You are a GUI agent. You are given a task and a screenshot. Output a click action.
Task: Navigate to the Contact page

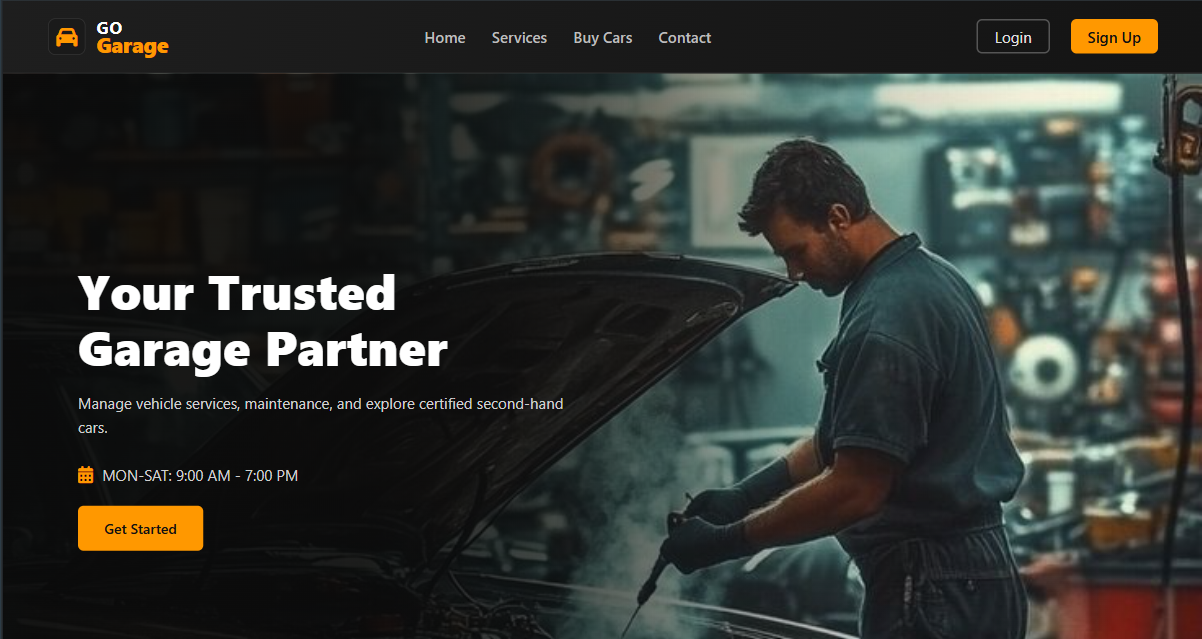coord(685,38)
